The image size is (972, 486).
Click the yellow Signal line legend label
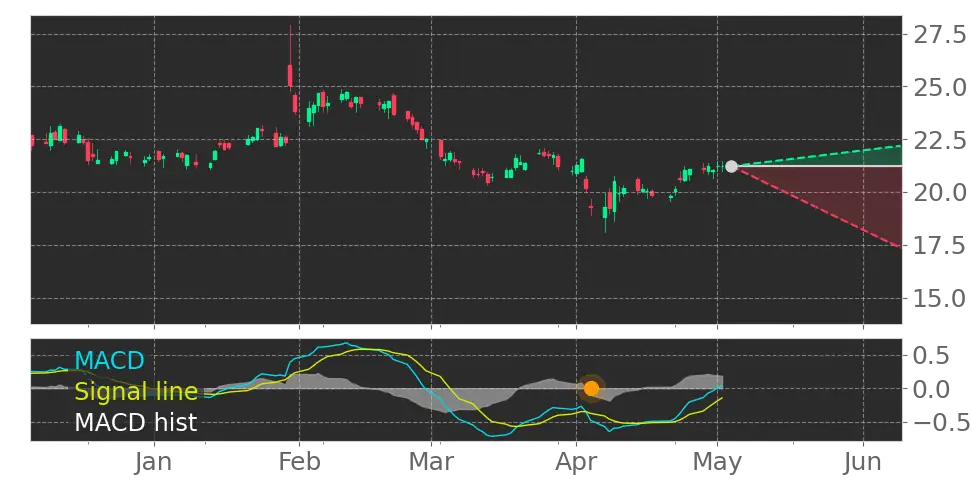(136, 392)
